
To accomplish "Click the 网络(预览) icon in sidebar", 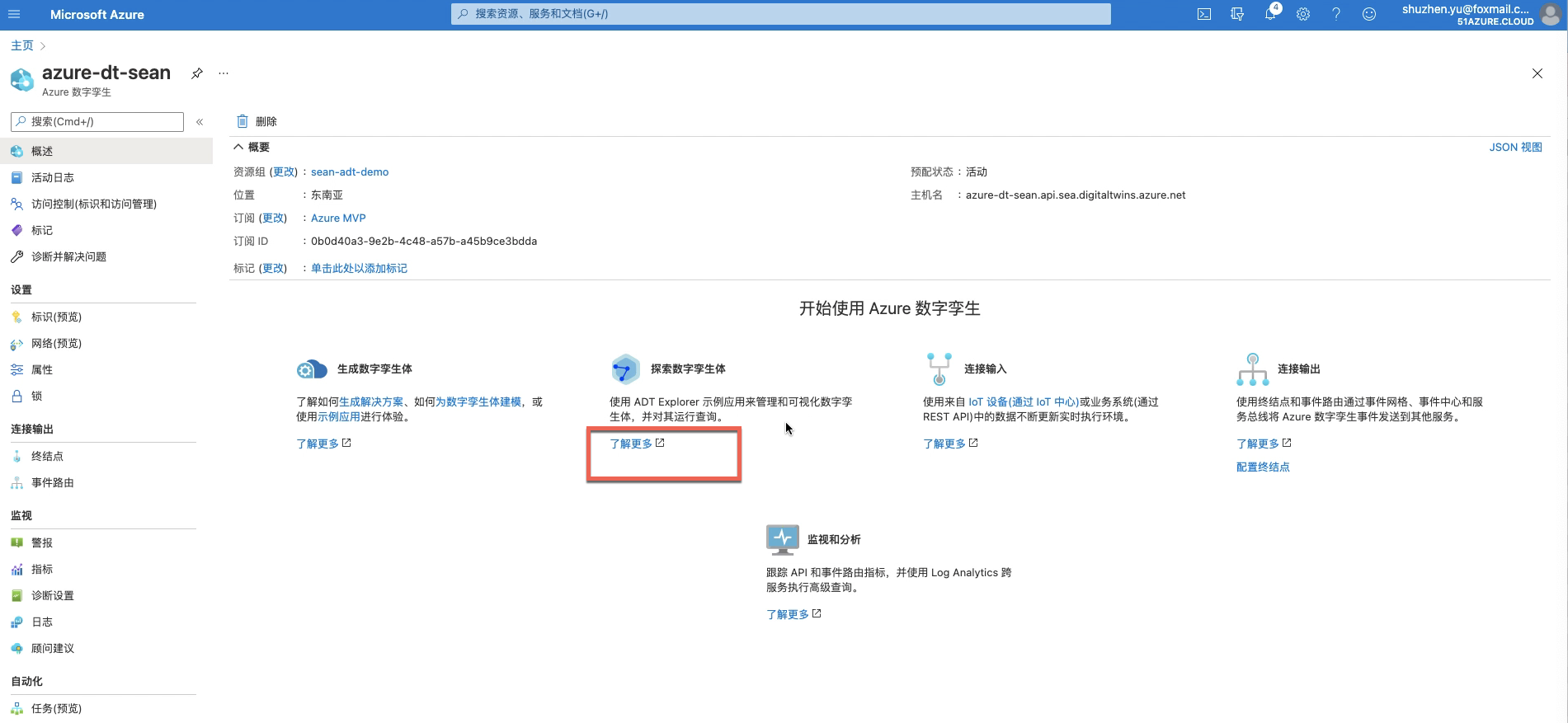I will point(16,344).
